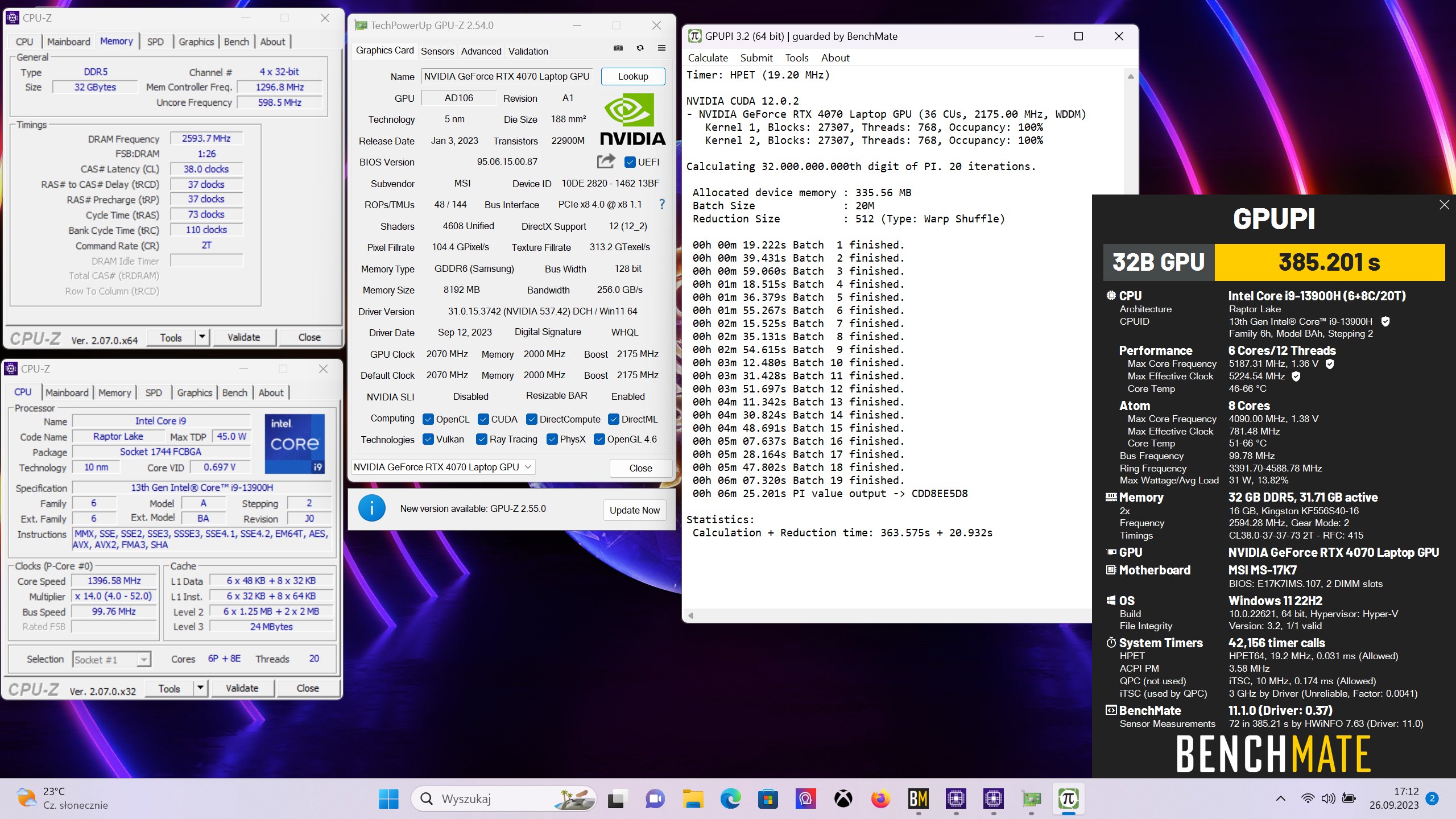Click the Close button in GPU-Z
1456x819 pixels.
pos(640,468)
